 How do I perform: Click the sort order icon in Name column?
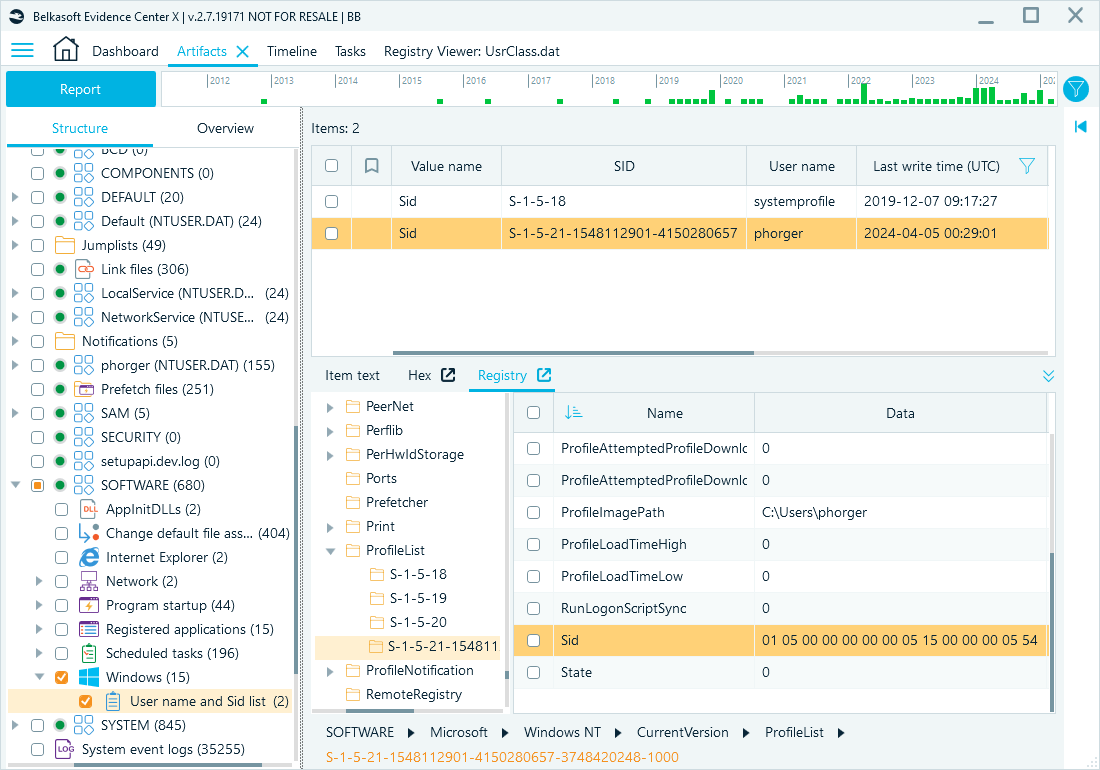573,413
